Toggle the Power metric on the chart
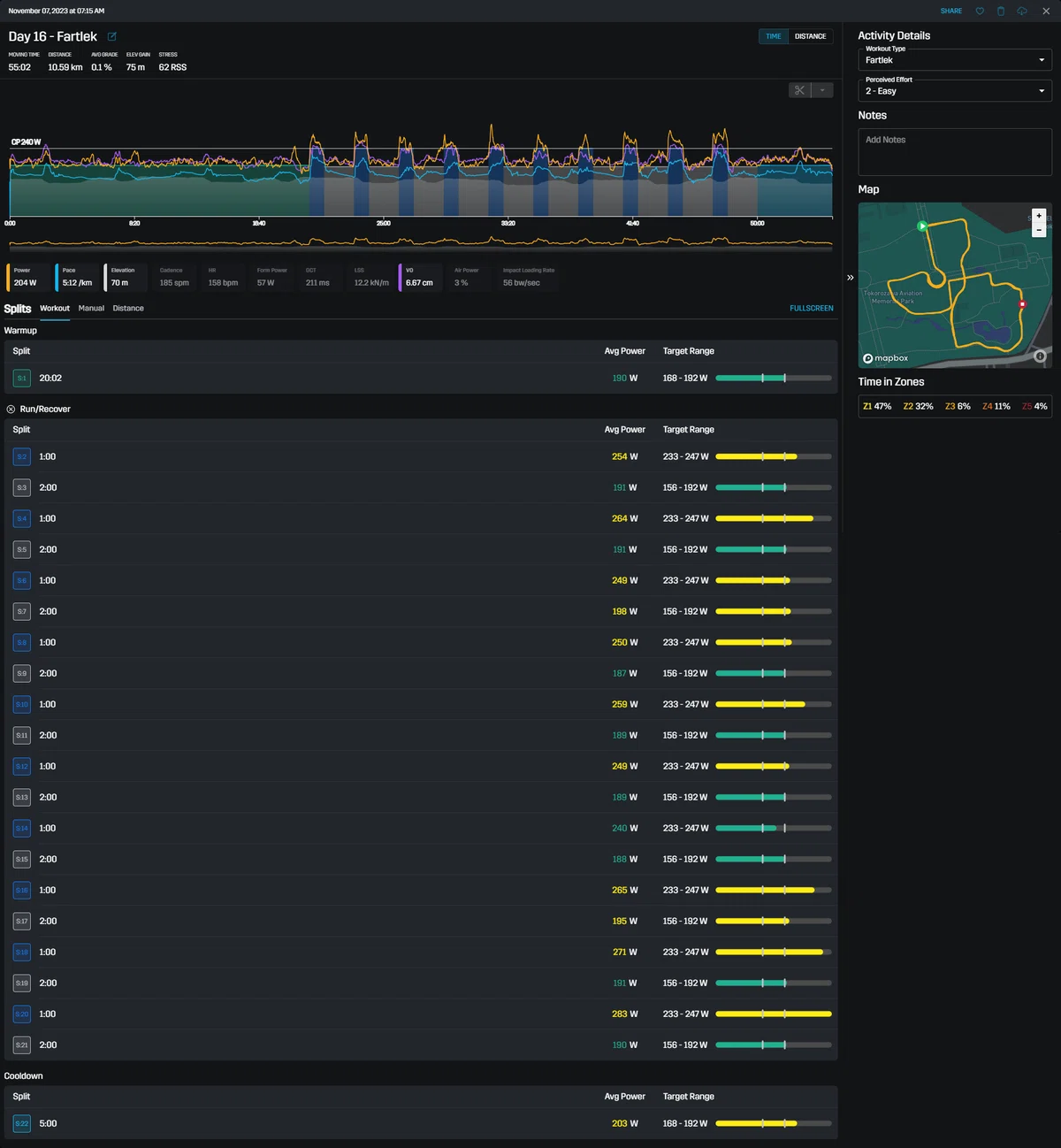Viewport: 1061px width, 1148px height. 28,277
